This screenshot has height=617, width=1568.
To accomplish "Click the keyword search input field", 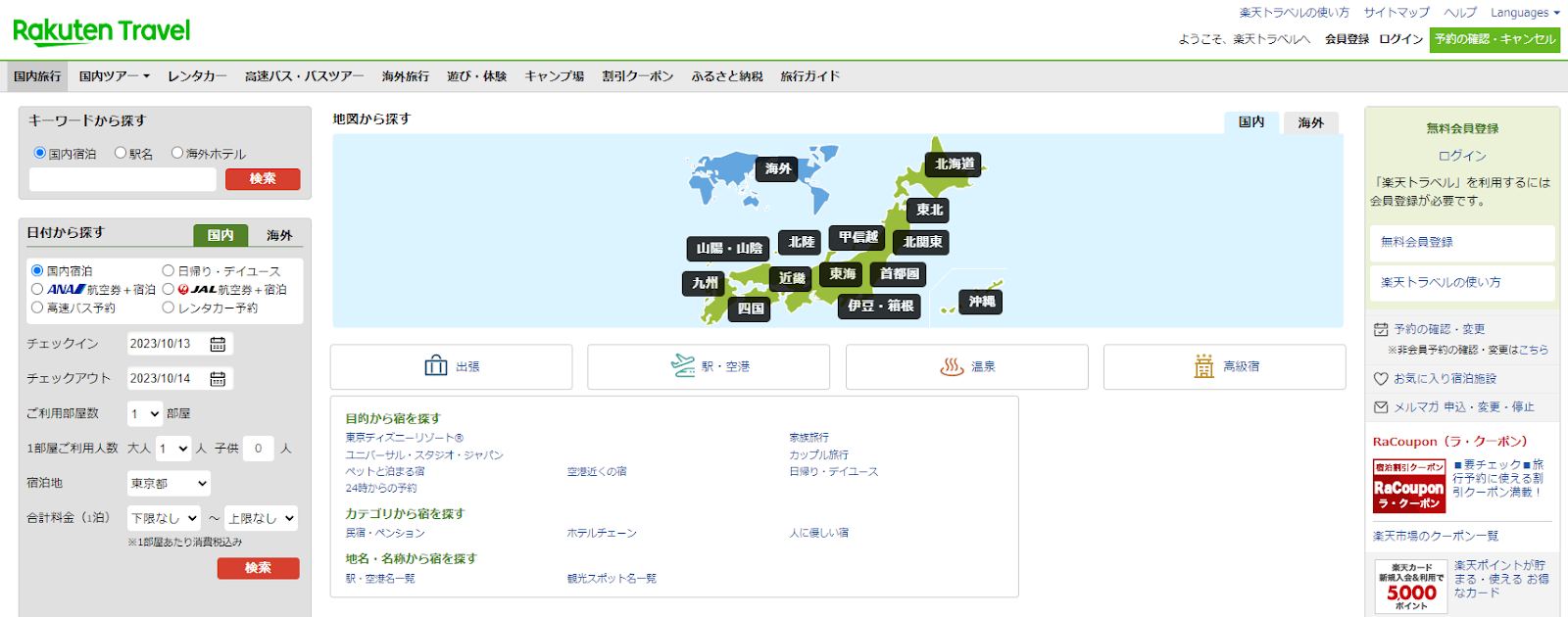I will tap(122, 179).
